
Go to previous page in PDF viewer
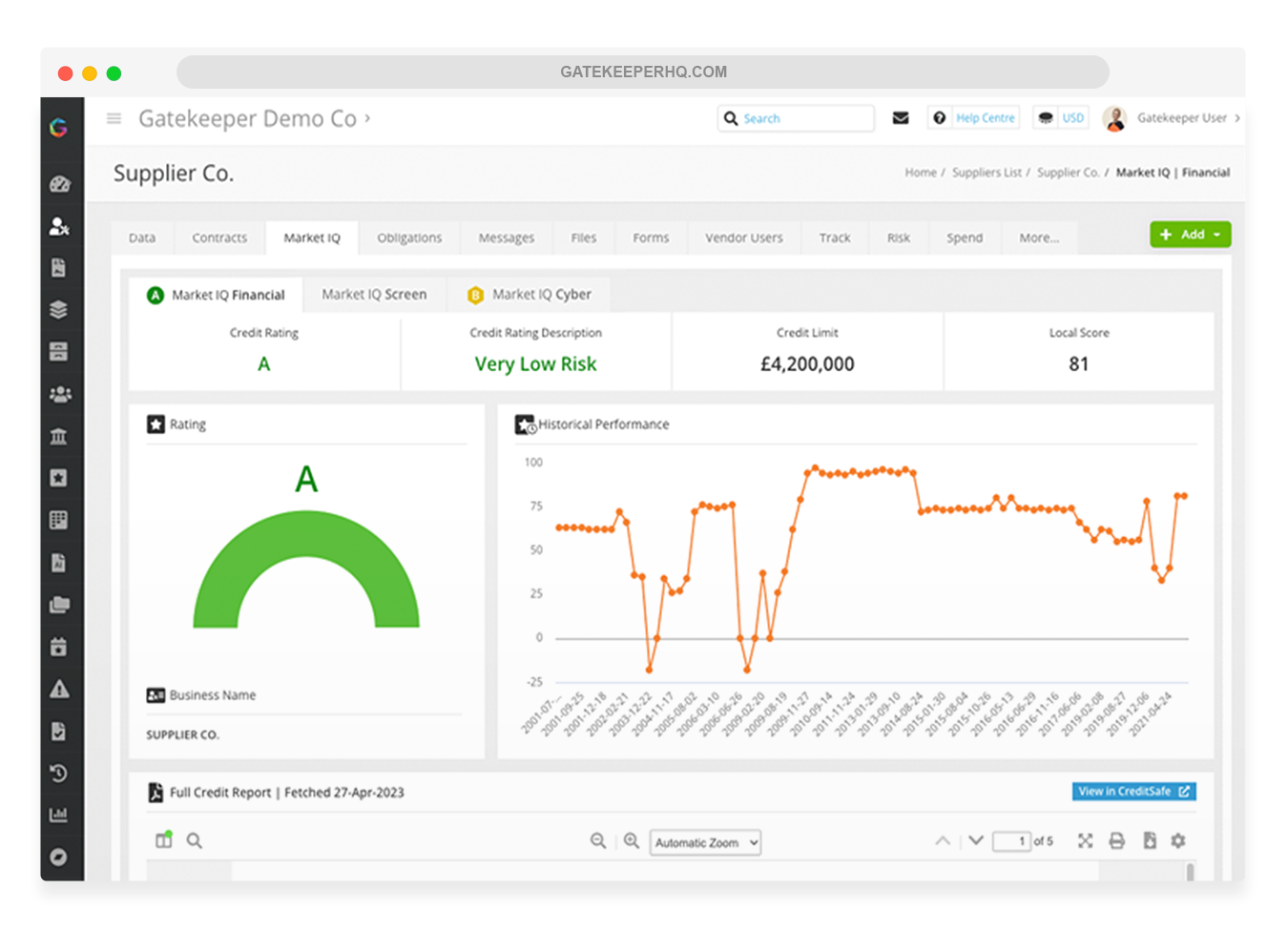click(943, 840)
